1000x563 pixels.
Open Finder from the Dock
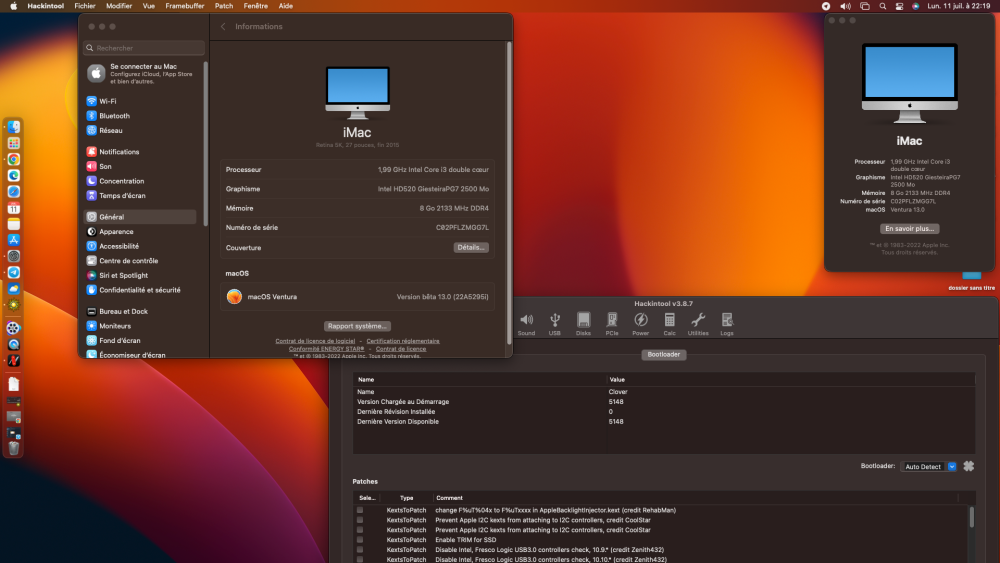point(13,127)
